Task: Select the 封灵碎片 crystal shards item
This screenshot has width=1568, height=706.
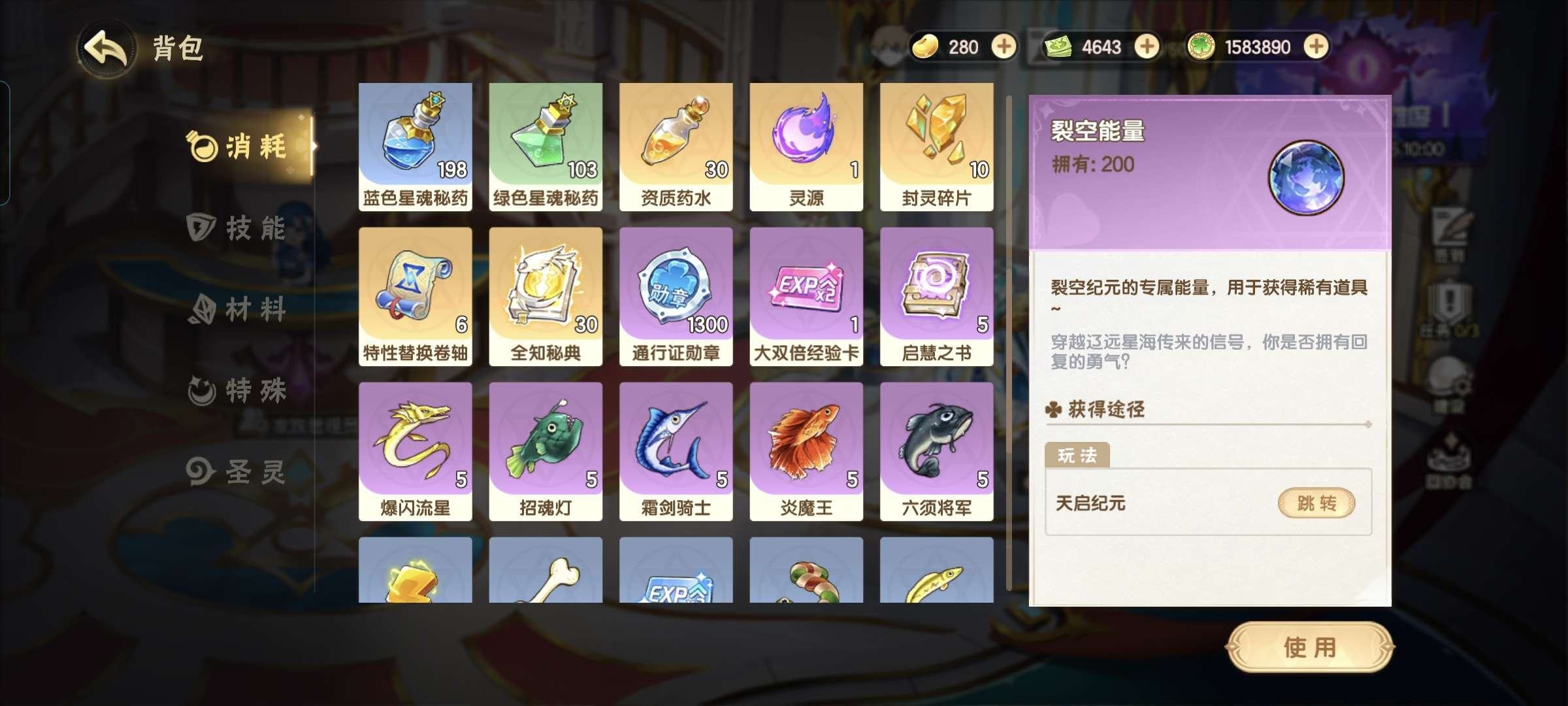Action: (936, 146)
